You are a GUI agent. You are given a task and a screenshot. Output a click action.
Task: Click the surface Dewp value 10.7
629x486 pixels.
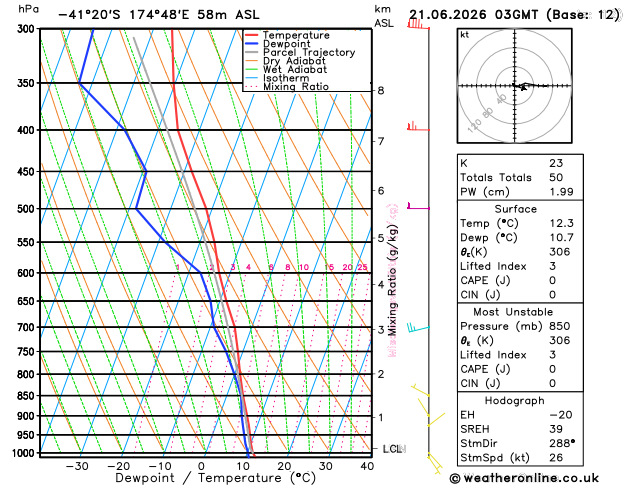pos(561,237)
